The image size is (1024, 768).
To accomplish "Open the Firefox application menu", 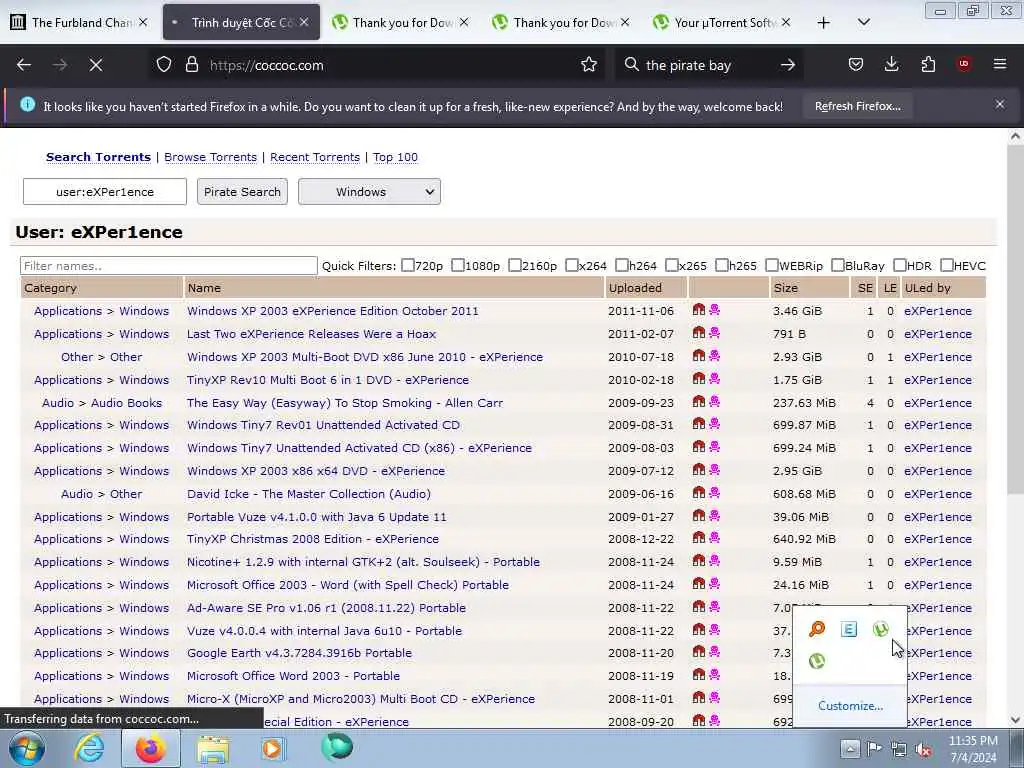I will tap(1000, 64).
